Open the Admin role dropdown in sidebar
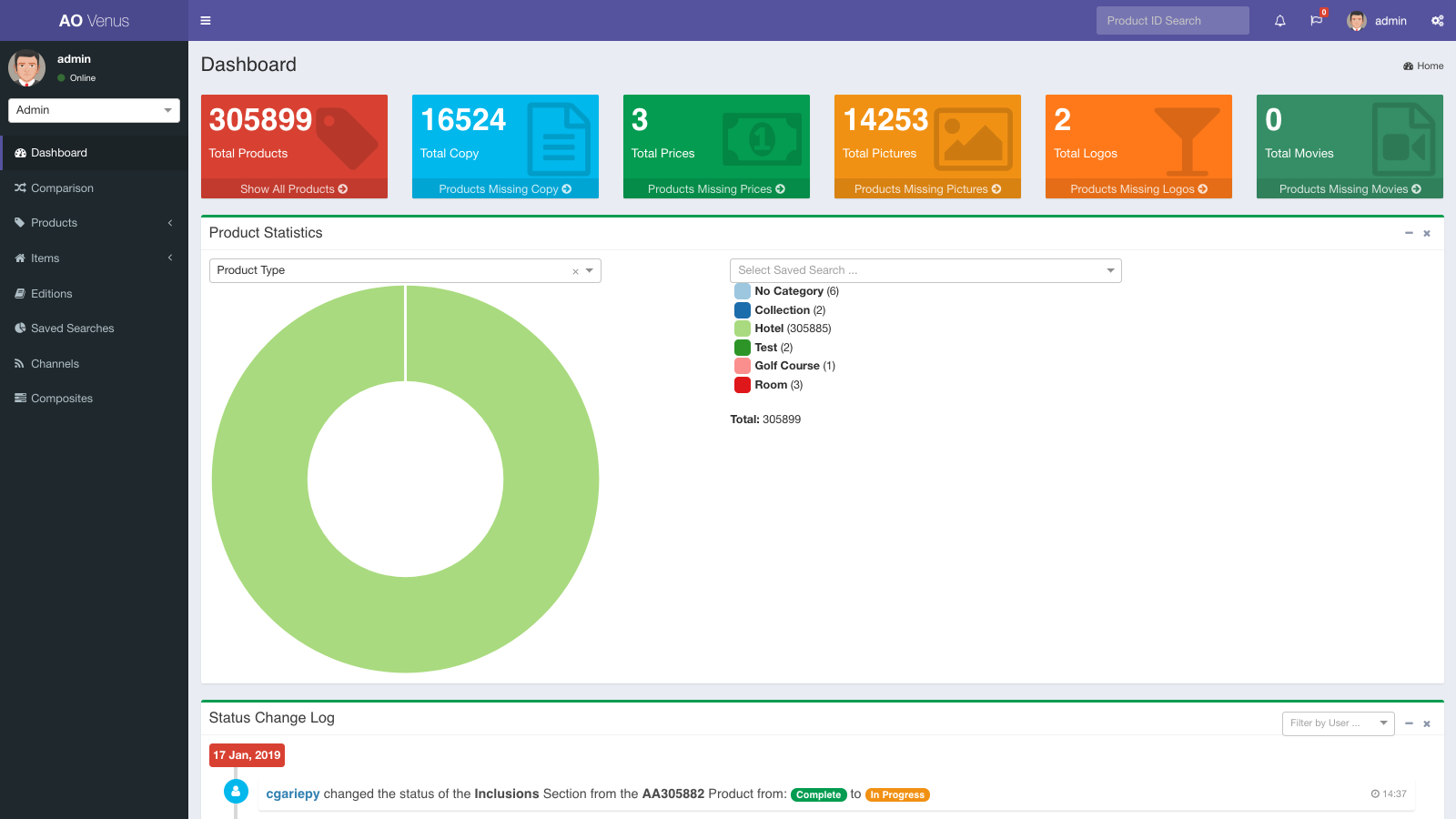This screenshot has height=819, width=1456. 94,110
